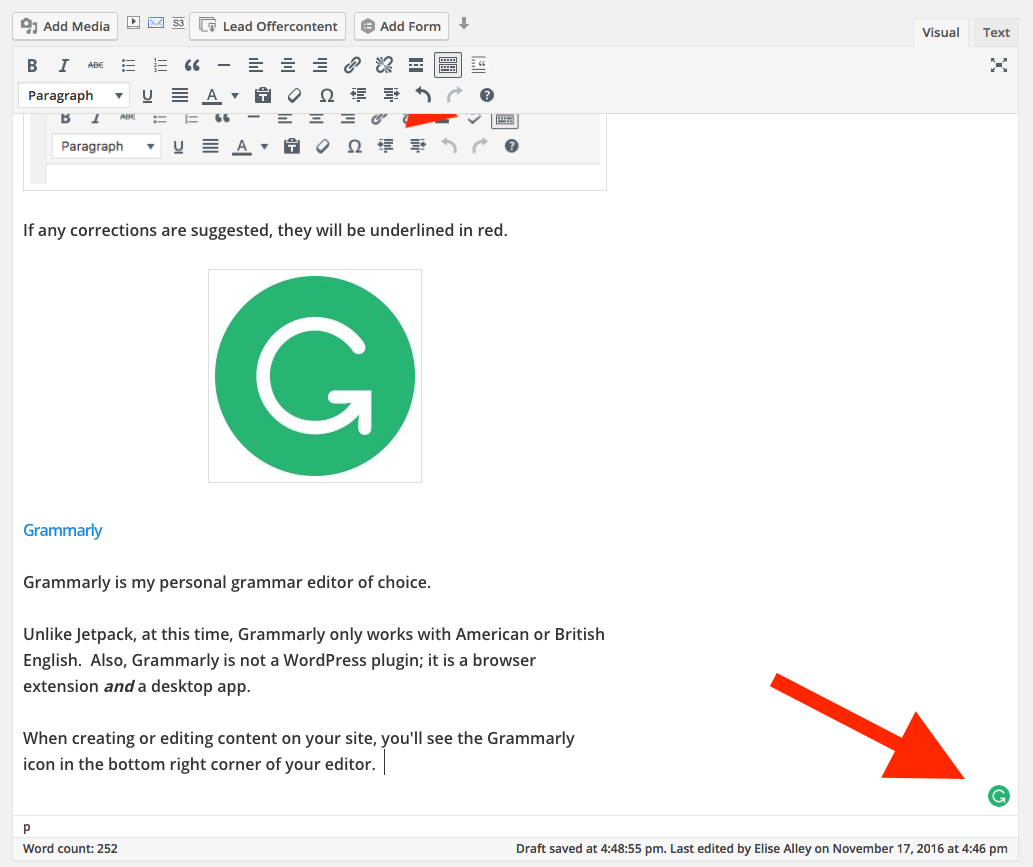Undo the last edit
This screenshot has width=1033, height=867.
(x=421, y=95)
